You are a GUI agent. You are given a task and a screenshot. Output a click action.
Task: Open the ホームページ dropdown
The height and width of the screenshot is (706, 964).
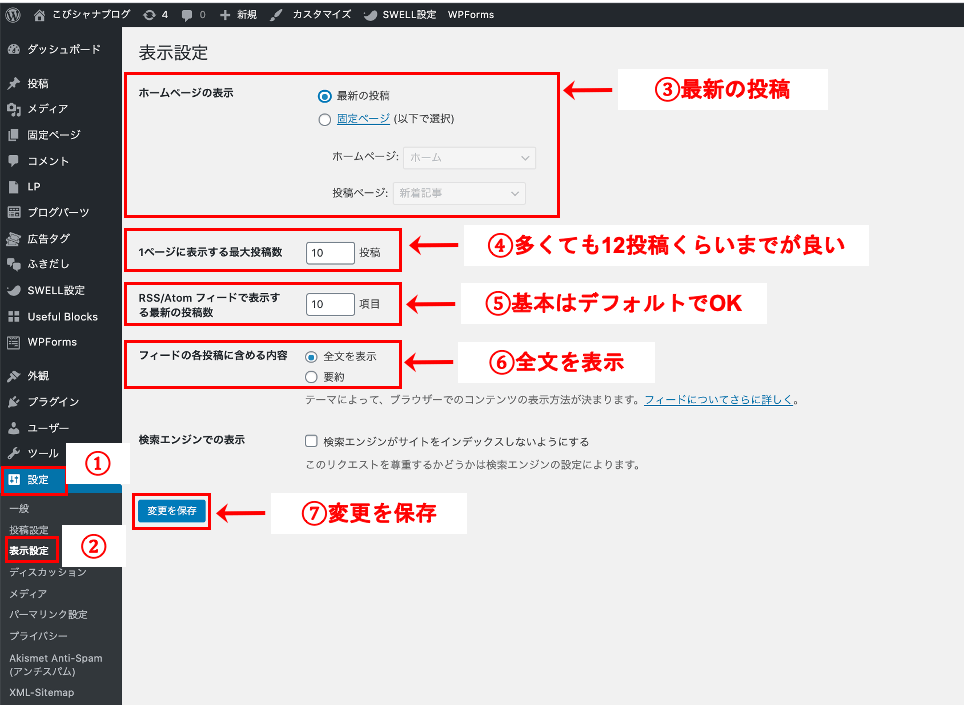tap(469, 157)
